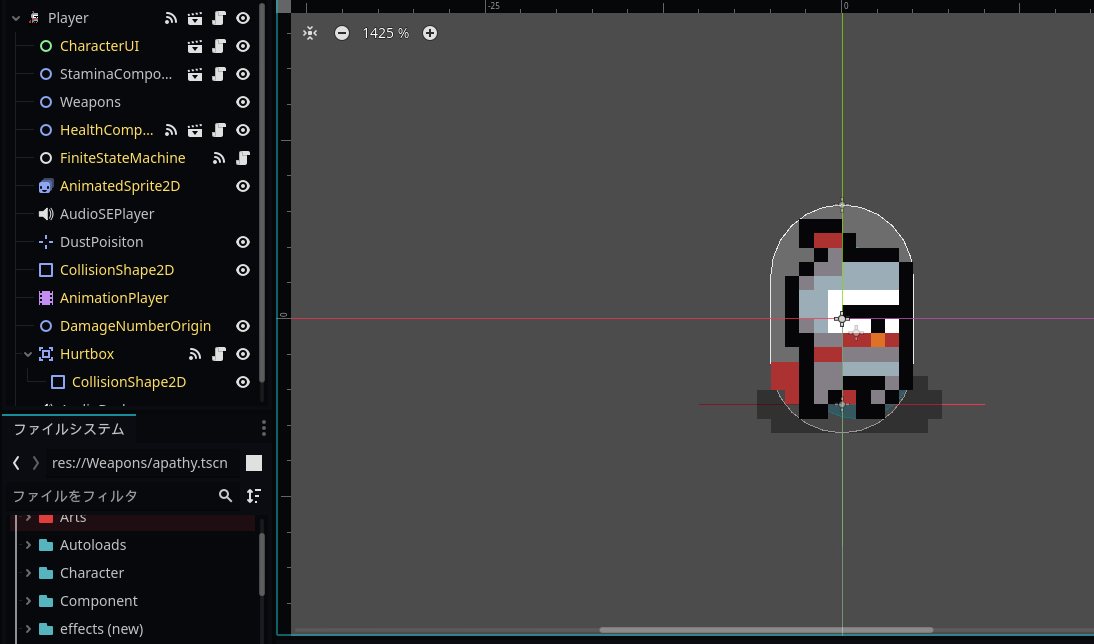
Task: Click the signal icon on Player row
Action: pyautogui.click(x=171, y=18)
